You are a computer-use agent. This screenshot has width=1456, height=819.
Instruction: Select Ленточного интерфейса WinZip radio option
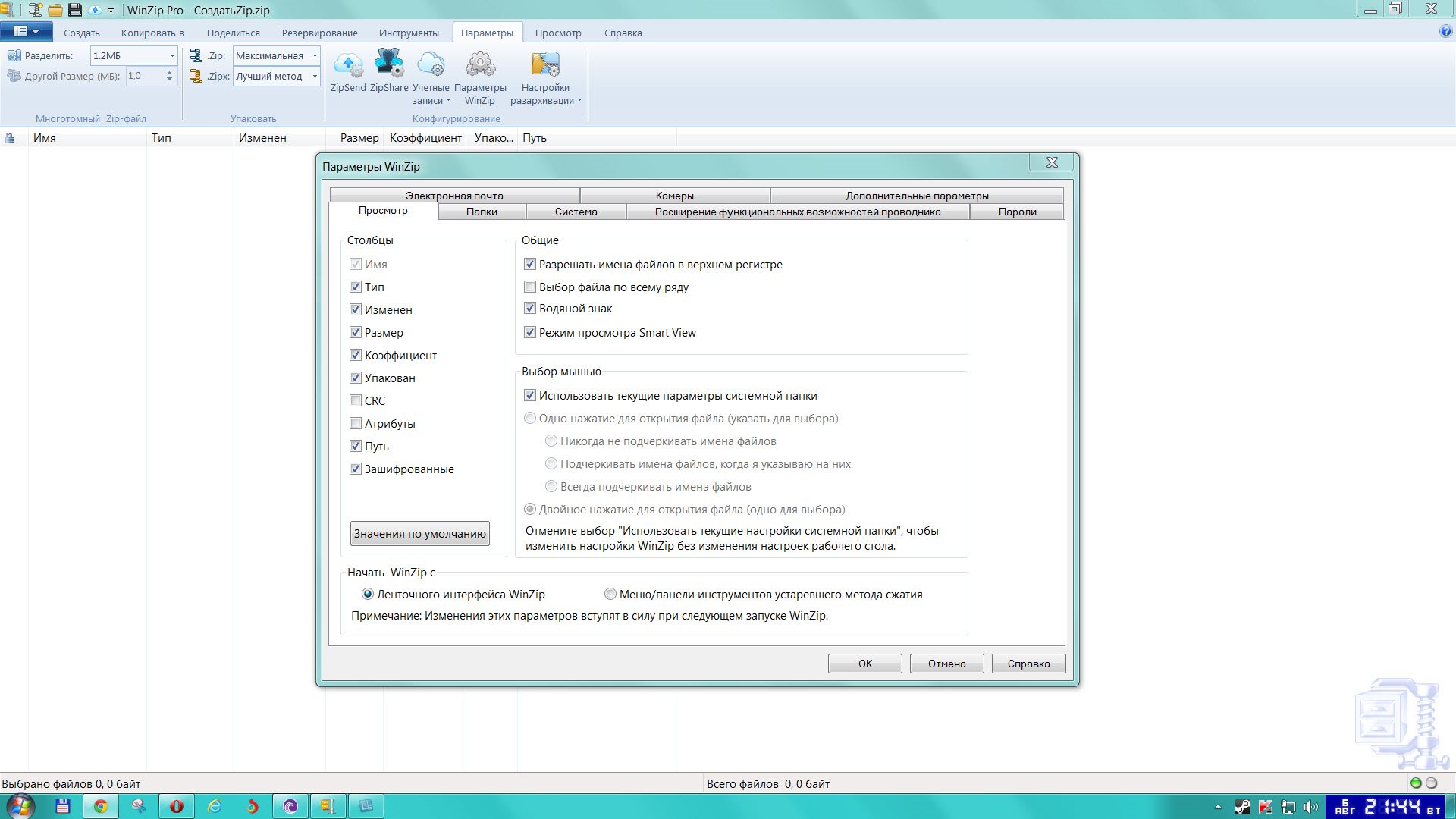[x=367, y=594]
